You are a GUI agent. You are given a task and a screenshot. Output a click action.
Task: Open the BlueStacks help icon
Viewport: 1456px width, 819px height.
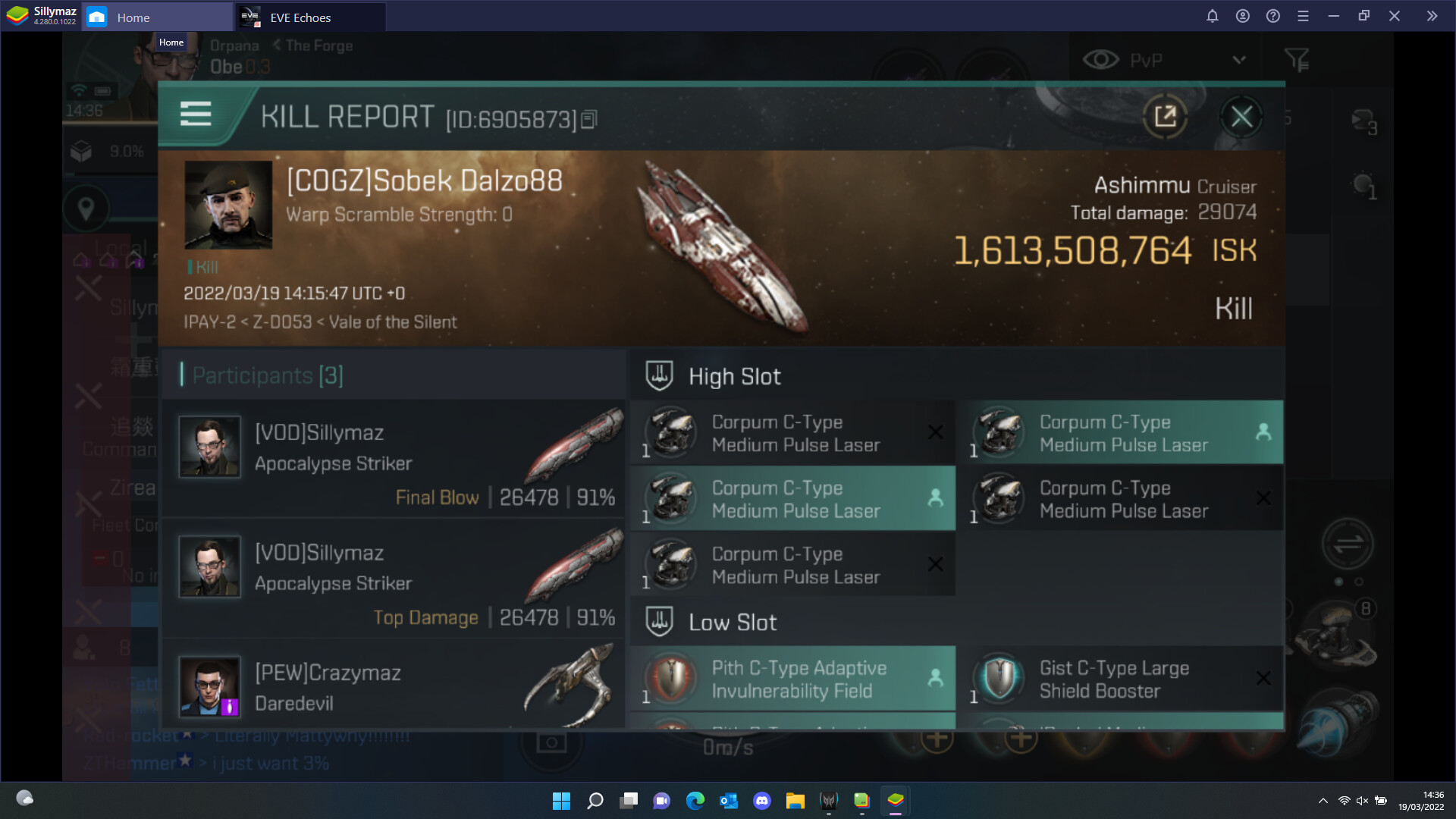[x=1272, y=17]
